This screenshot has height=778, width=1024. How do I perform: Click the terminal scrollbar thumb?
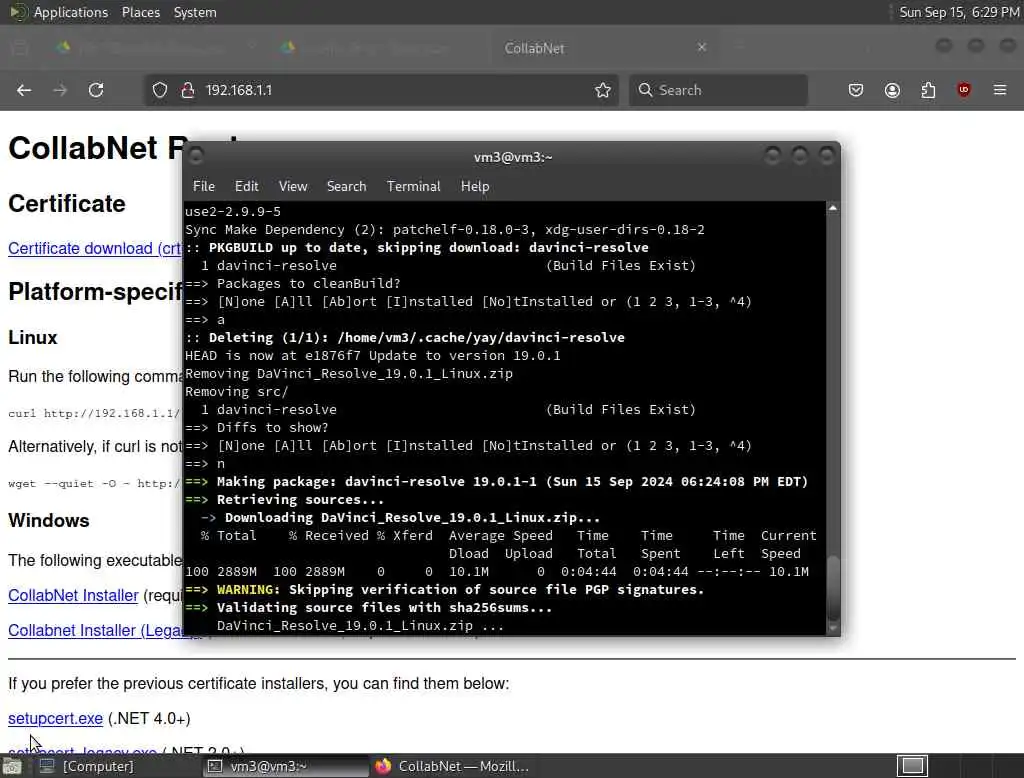point(833,588)
